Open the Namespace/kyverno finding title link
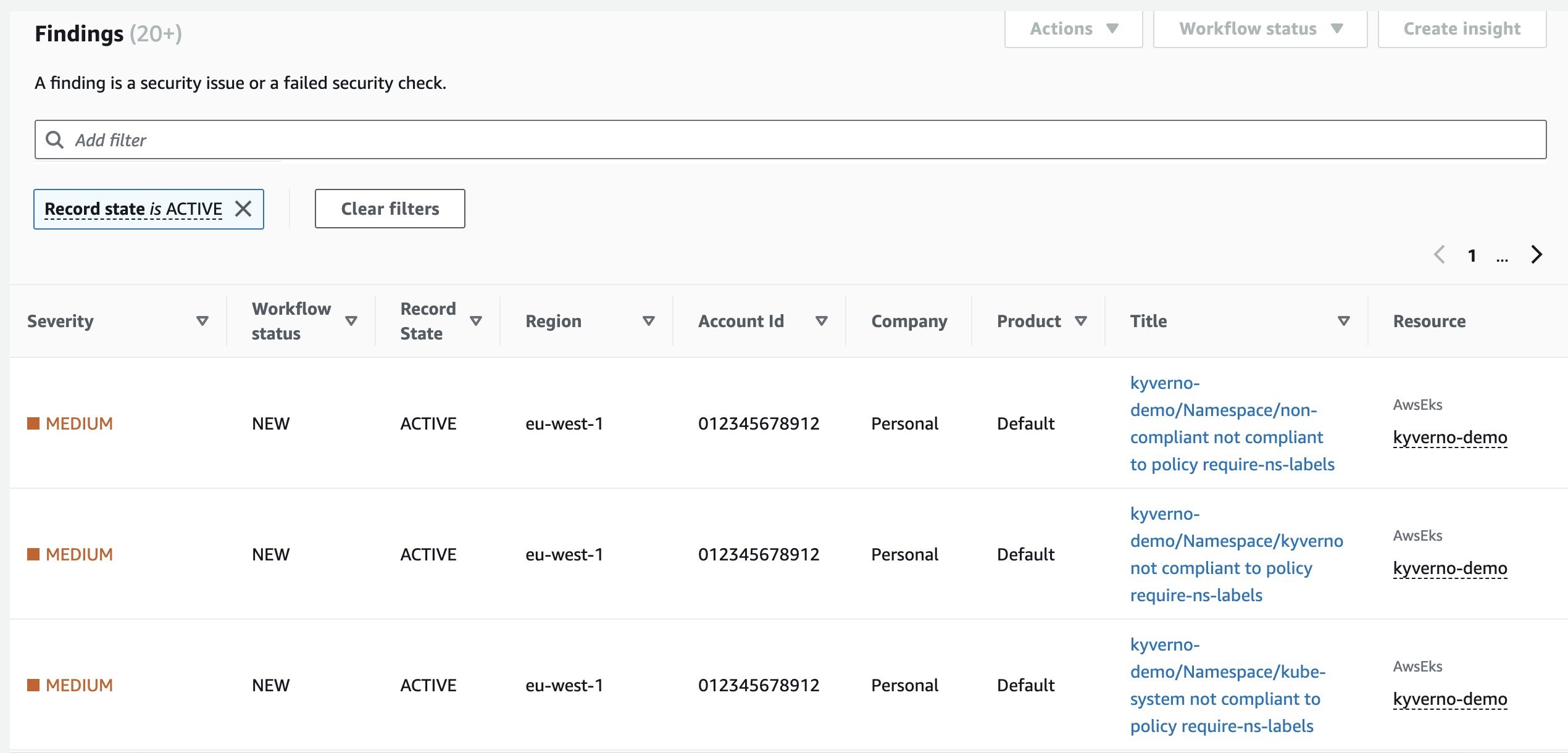Viewport: 1568px width, 753px height. coord(1236,554)
